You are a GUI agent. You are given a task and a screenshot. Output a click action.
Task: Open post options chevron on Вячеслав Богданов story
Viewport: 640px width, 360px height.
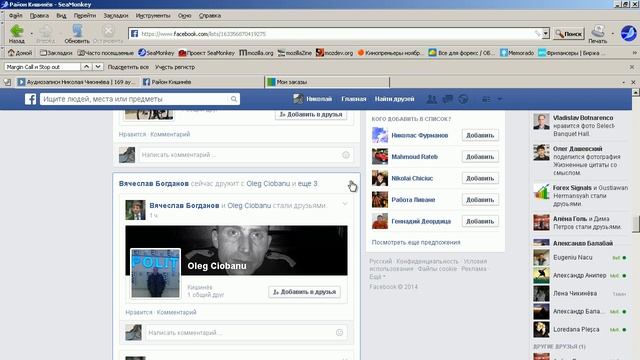click(345, 203)
